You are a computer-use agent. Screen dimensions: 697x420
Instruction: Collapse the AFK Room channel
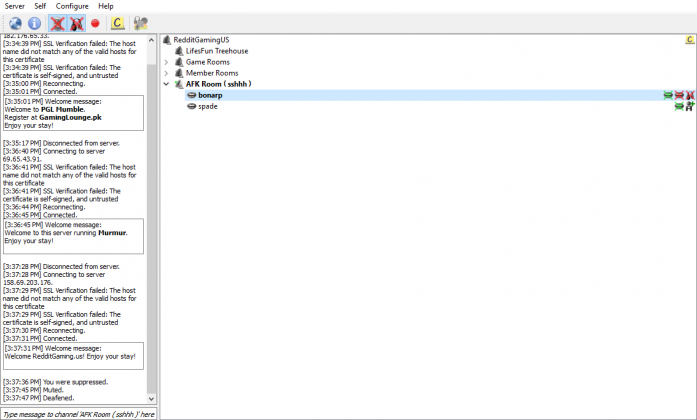tap(167, 84)
